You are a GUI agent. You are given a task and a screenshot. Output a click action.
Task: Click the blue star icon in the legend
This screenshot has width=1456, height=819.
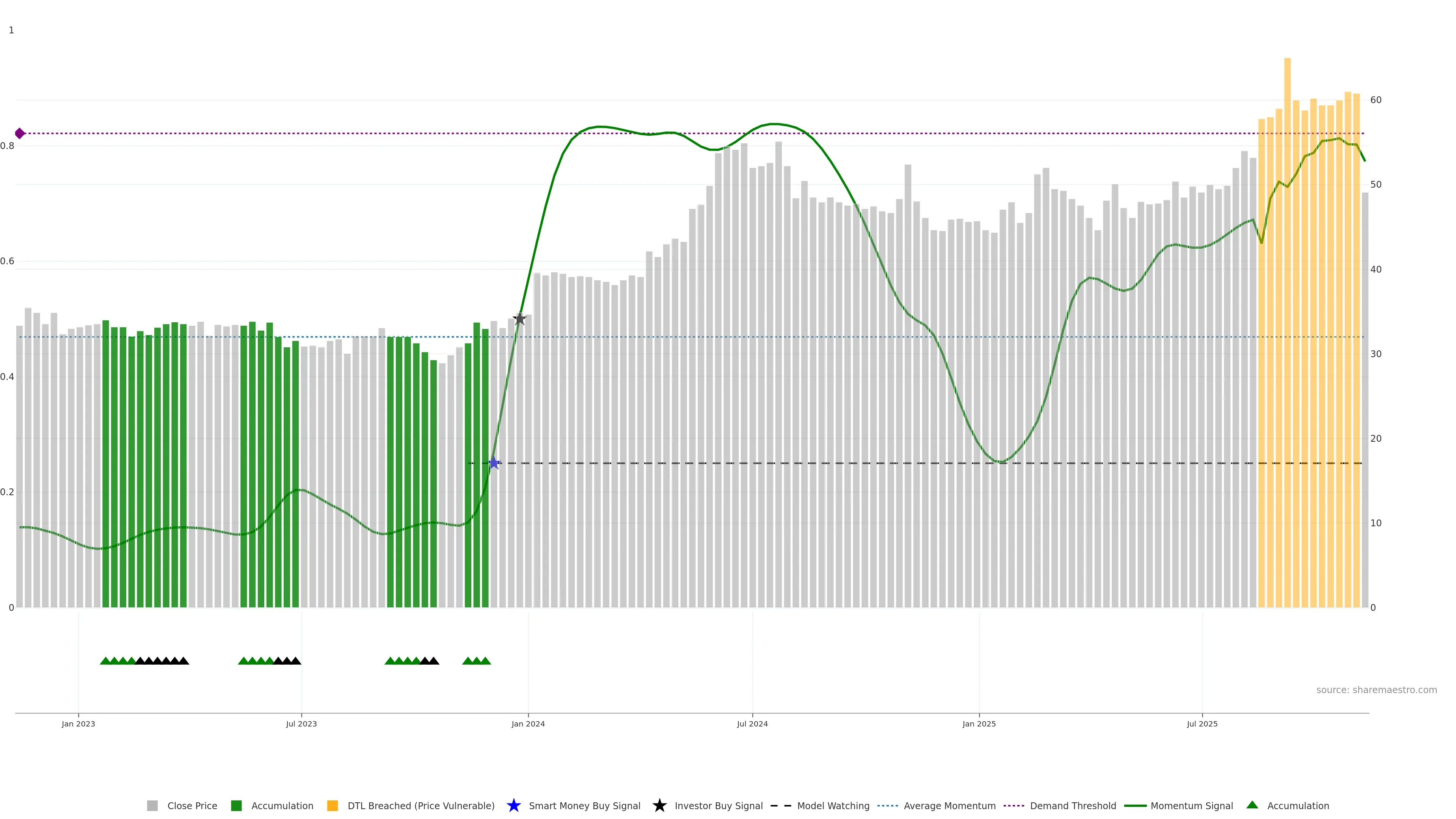pyautogui.click(x=513, y=805)
